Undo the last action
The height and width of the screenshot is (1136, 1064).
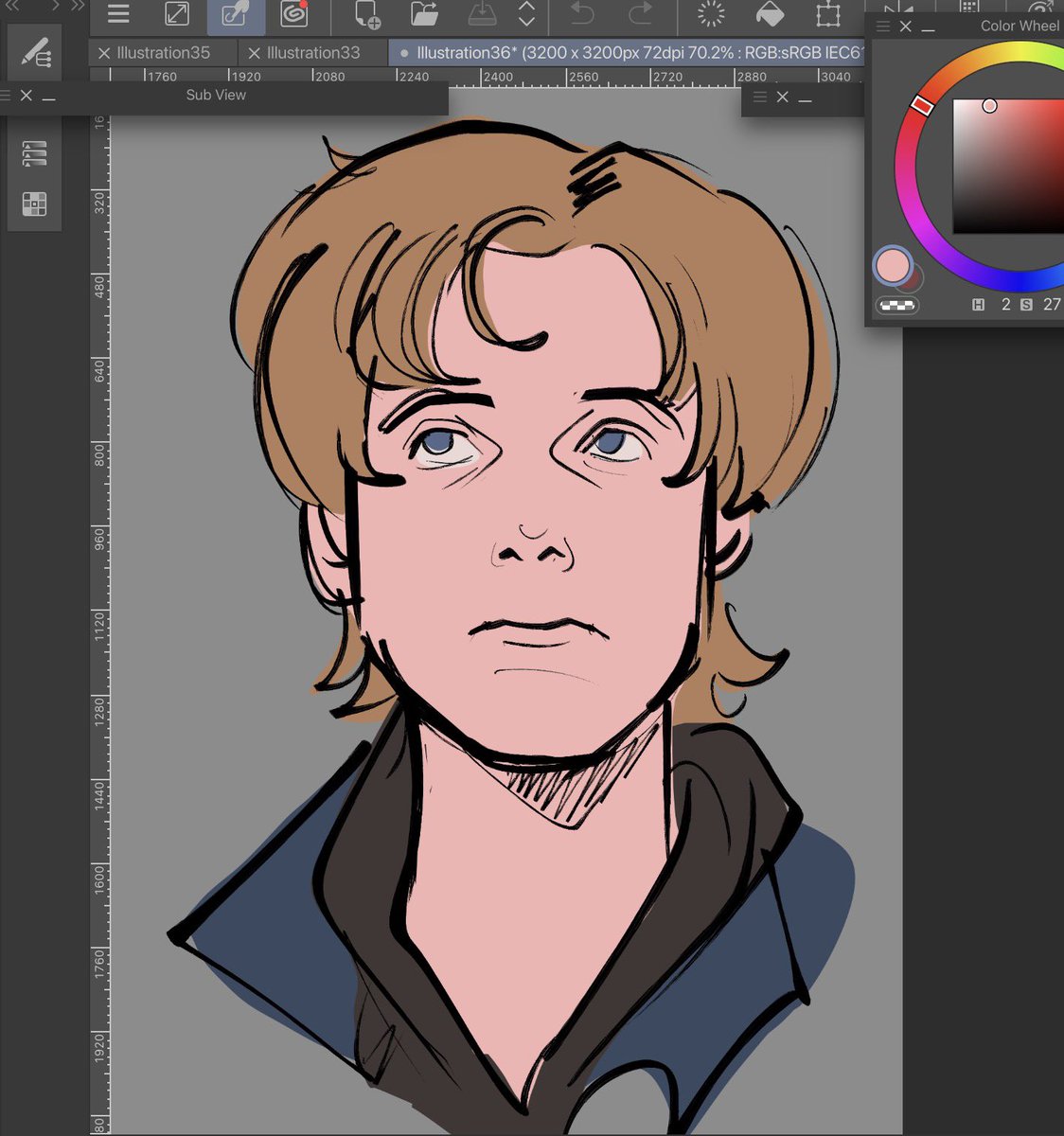tap(582, 14)
